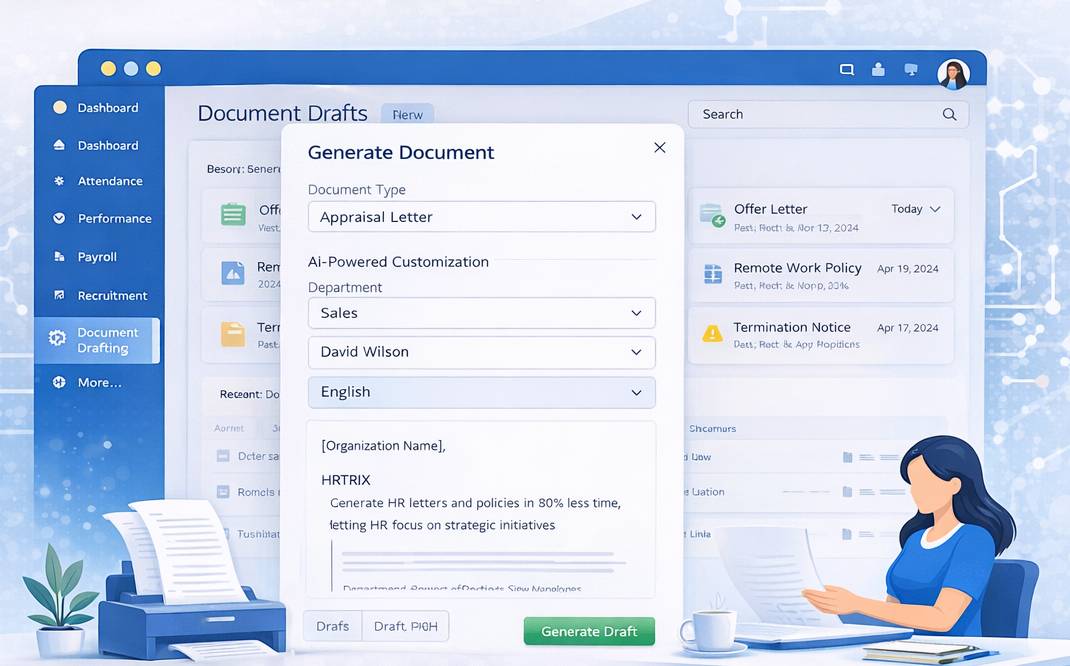
Task: Change the English language dropdown
Action: [481, 392]
